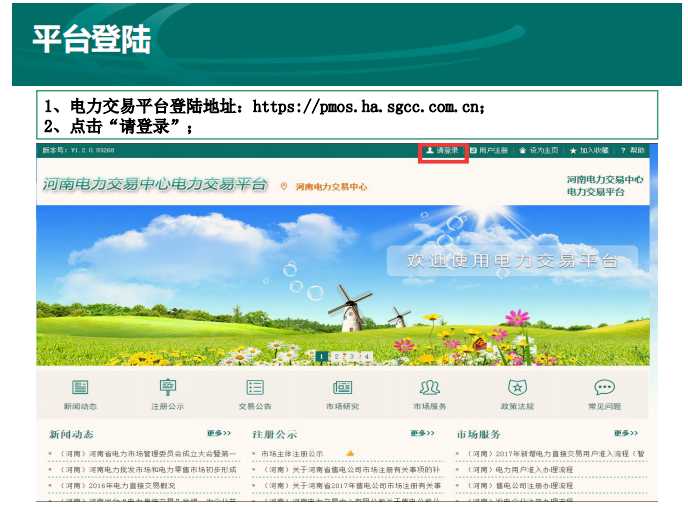688x507 pixels.
Task: Select the 注册公示 signboard icon
Action: click(167, 388)
